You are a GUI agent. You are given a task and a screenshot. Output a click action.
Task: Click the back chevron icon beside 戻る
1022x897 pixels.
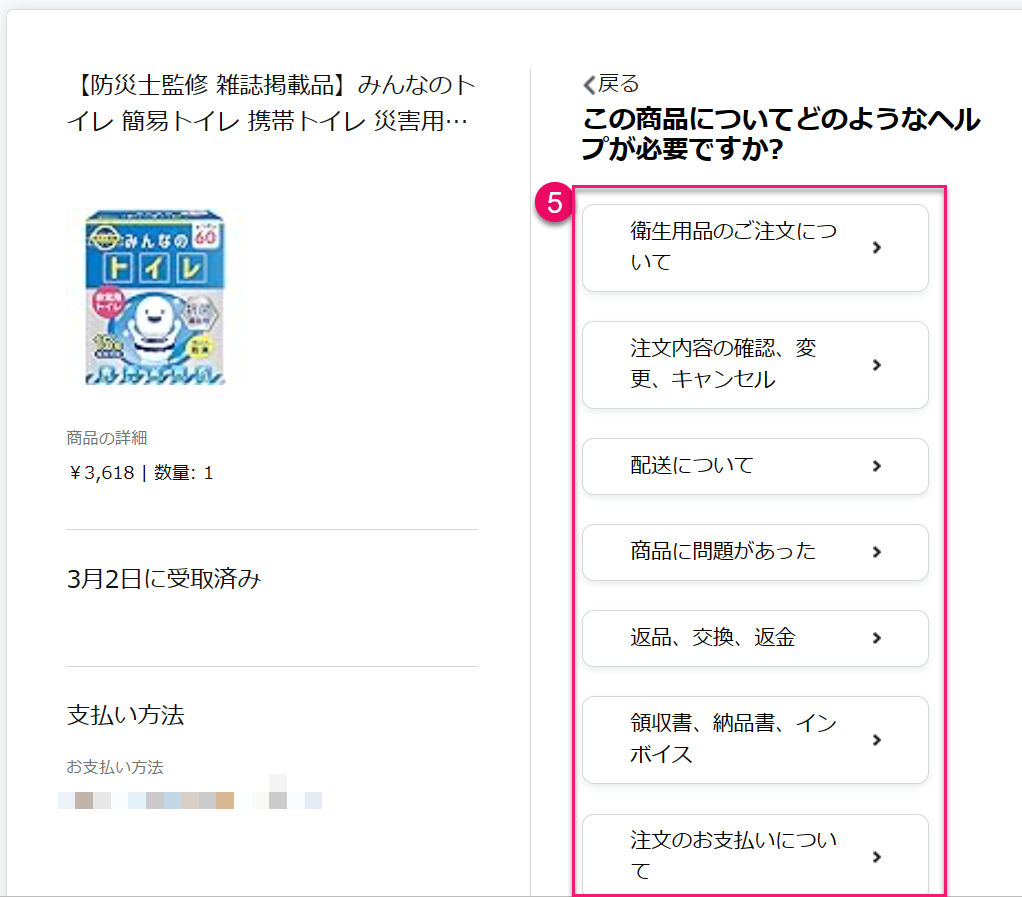(589, 84)
